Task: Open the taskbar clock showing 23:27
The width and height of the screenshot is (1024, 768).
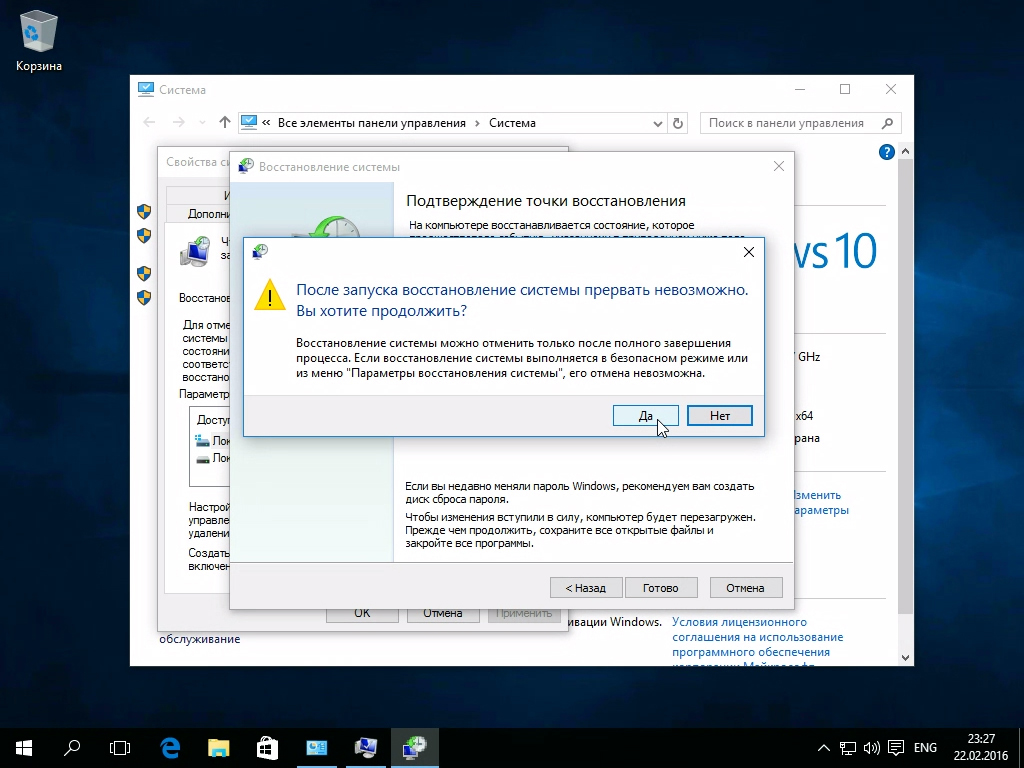Action: tap(980, 748)
